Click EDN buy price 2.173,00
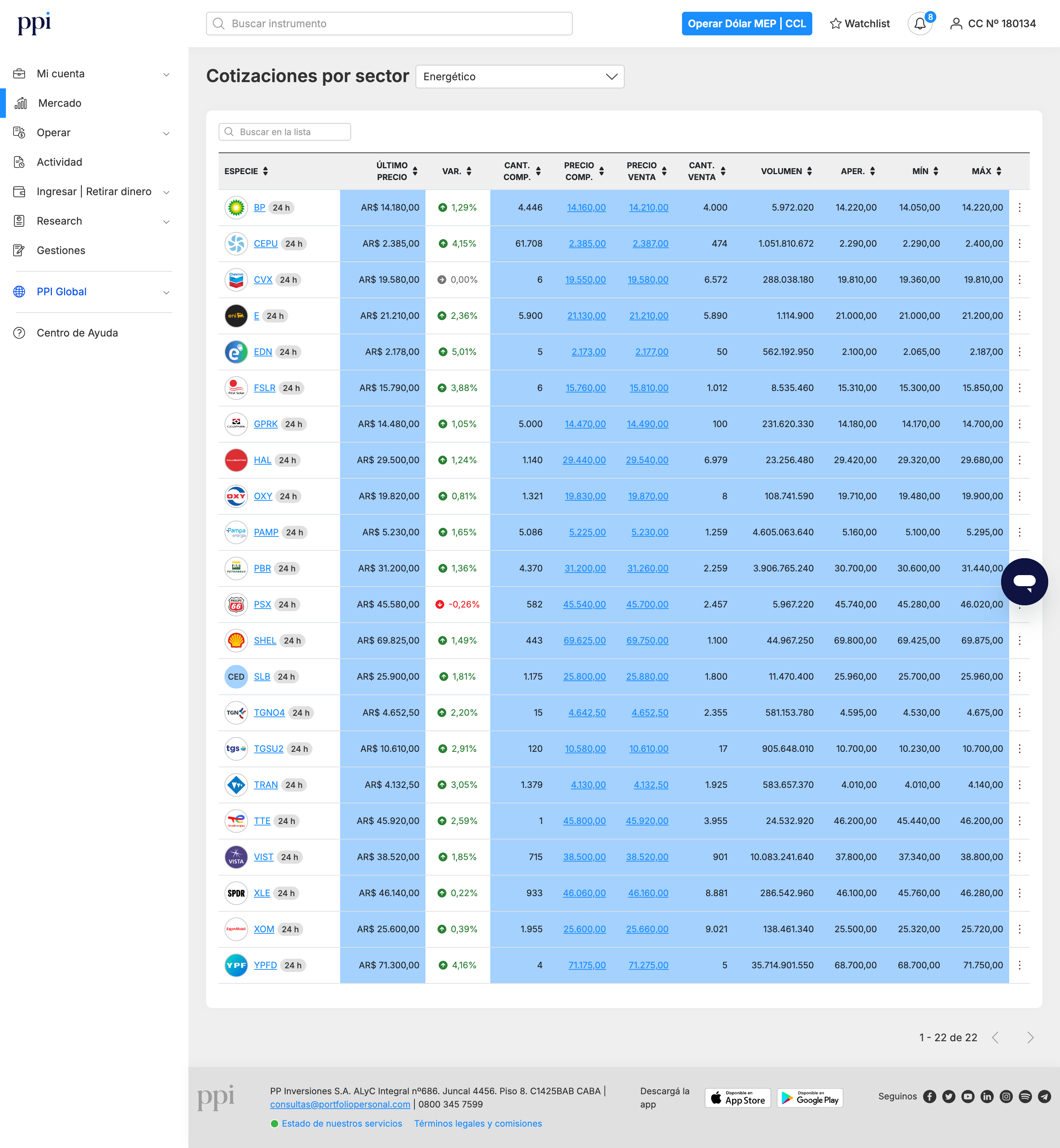 [x=589, y=352]
